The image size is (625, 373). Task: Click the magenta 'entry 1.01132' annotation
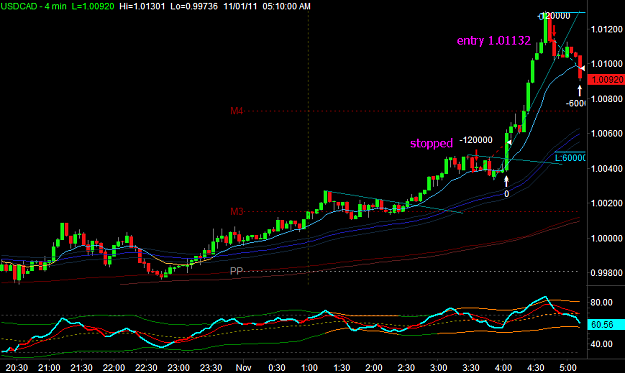[x=493, y=41]
